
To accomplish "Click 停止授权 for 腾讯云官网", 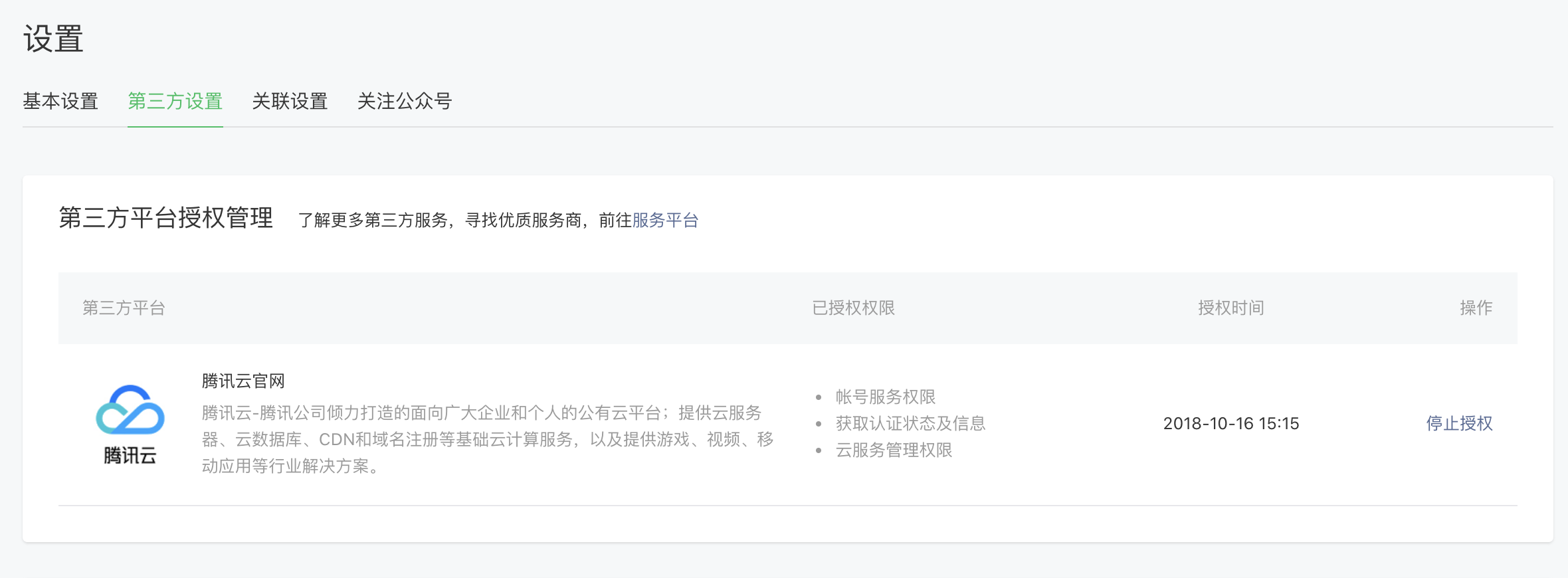I will click(1459, 423).
